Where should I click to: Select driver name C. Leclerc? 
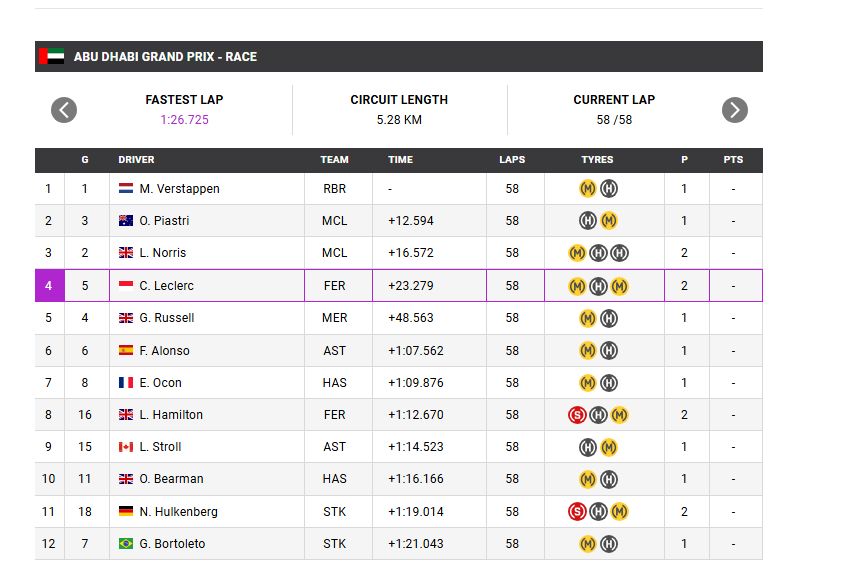click(167, 286)
